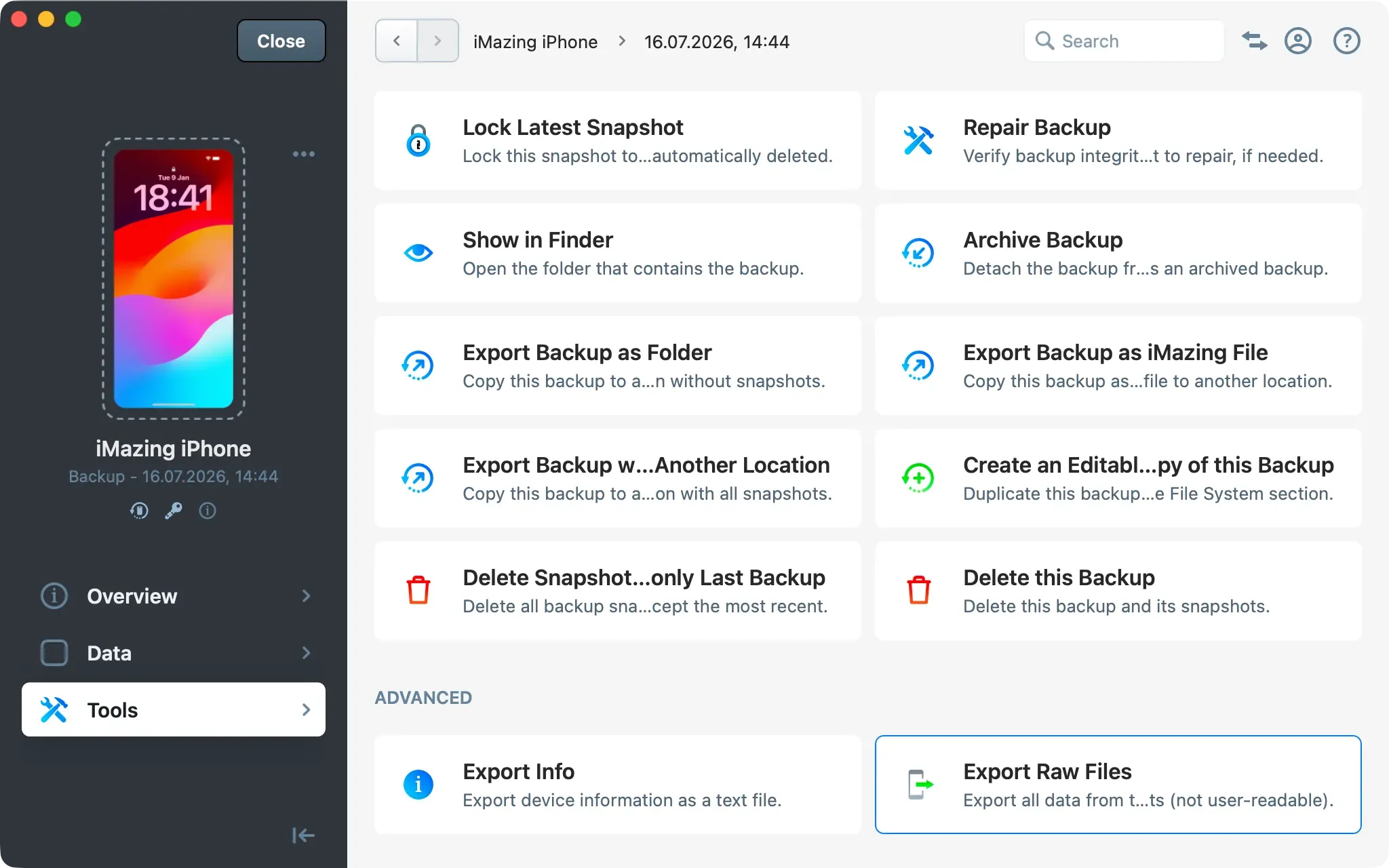
Task: Click the Delete this Backup trash icon
Action: click(x=919, y=590)
